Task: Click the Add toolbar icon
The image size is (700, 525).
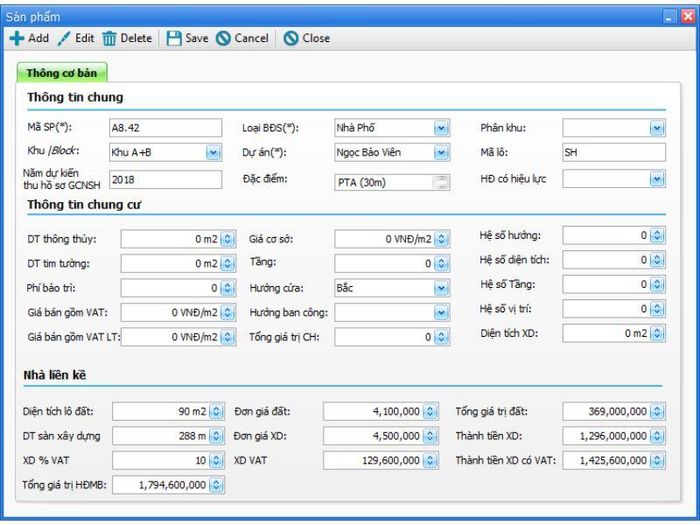Action: pos(17,38)
